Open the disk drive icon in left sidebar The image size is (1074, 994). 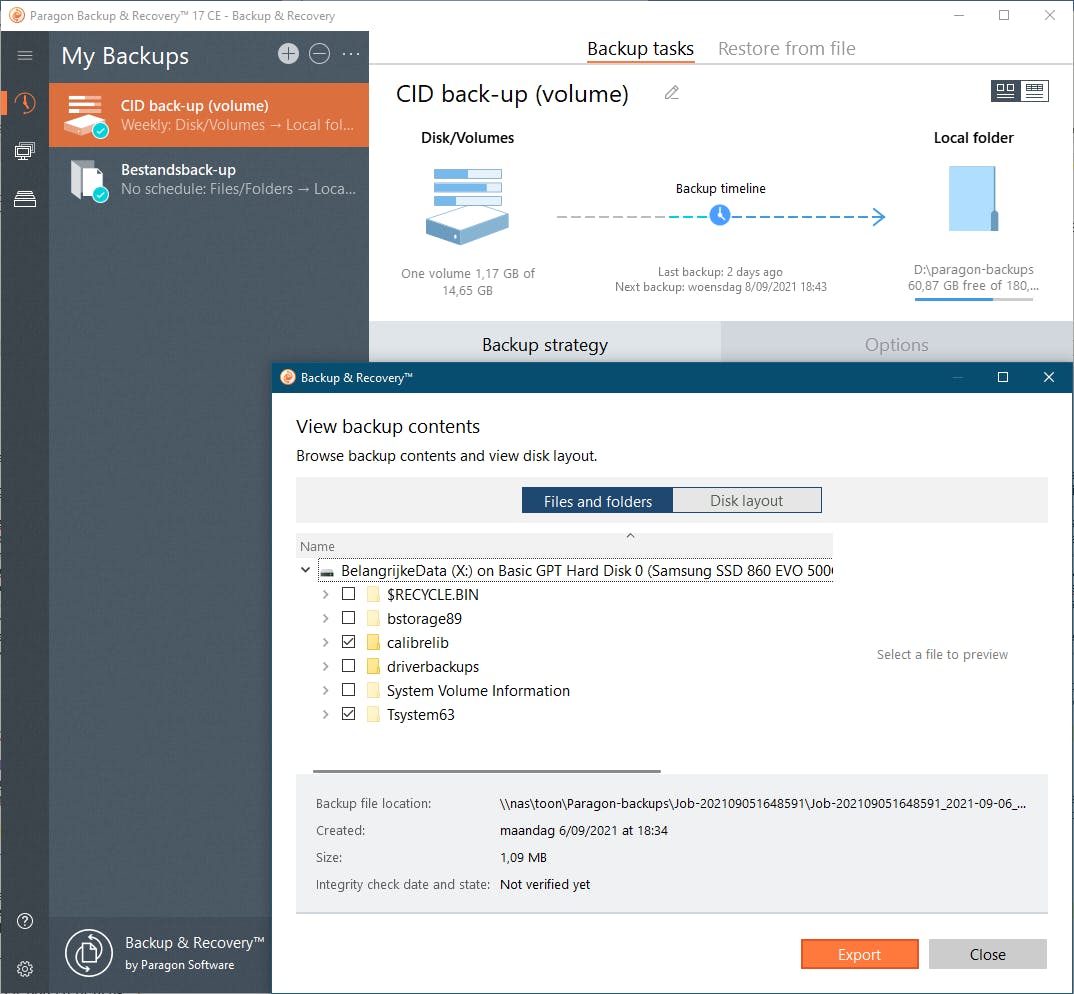[25, 199]
